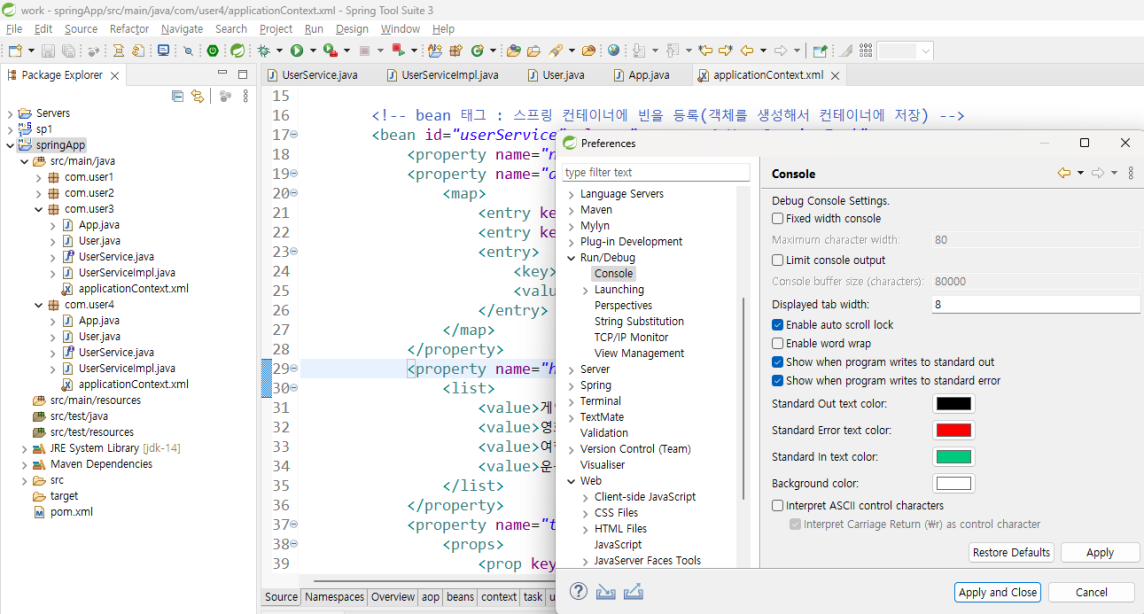Click the New Java Class toolbar icon
The image size is (1144, 614).
pos(477,51)
